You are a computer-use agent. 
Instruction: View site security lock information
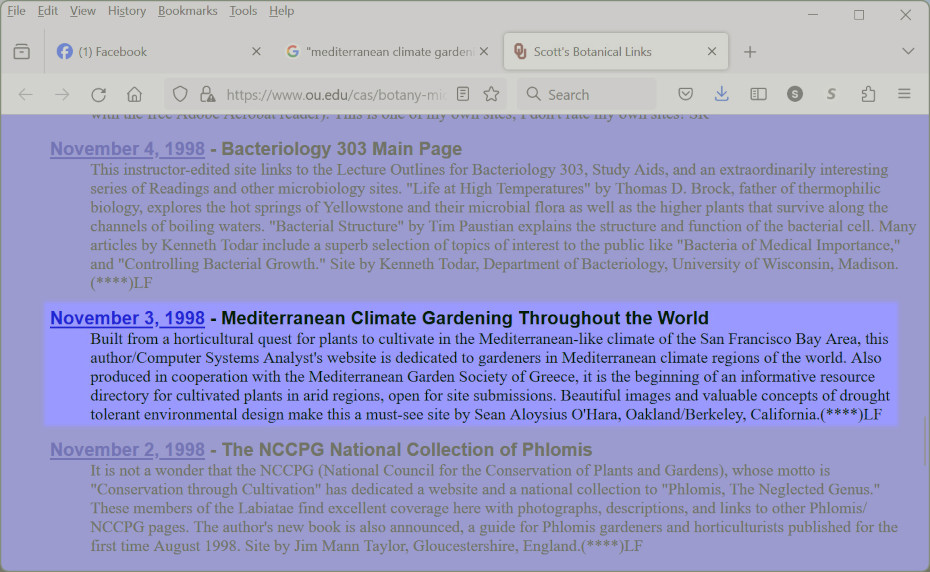point(207,94)
